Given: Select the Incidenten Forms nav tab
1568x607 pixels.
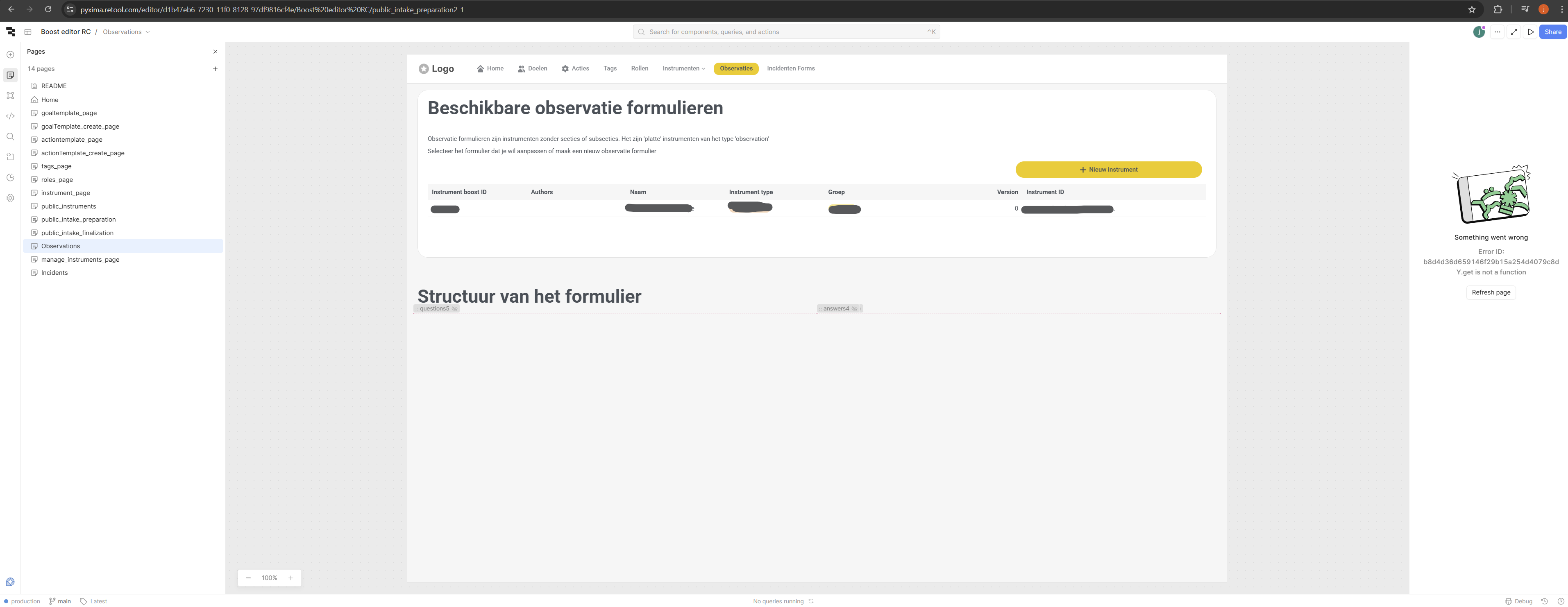Looking at the screenshot, I should (790, 69).
